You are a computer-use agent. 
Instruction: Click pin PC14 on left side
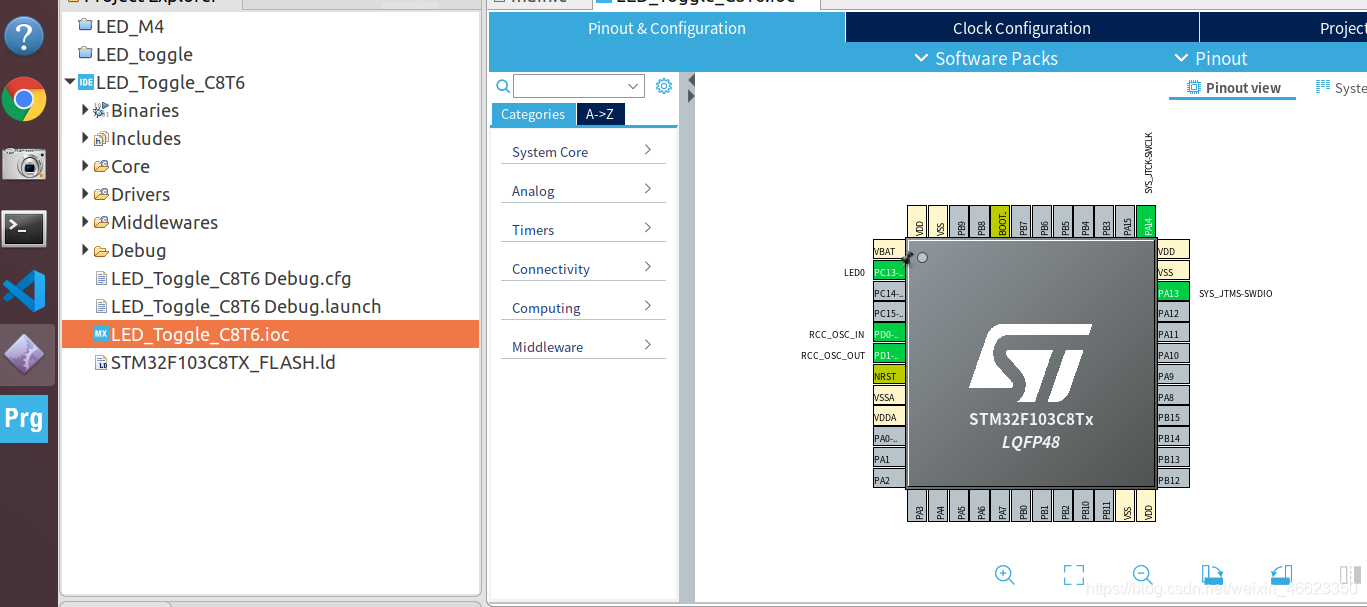[889, 293]
